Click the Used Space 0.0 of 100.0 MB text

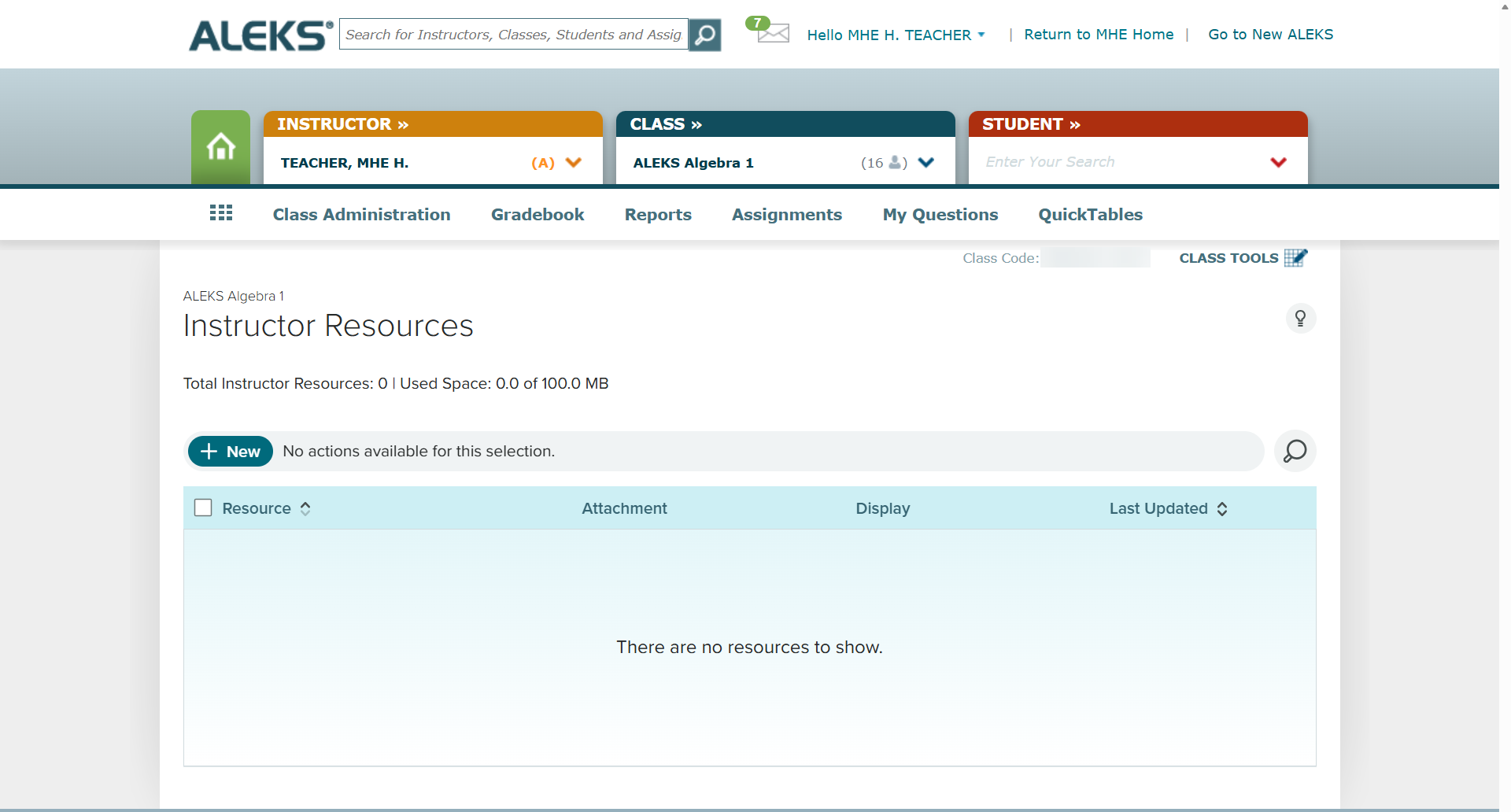pos(504,384)
